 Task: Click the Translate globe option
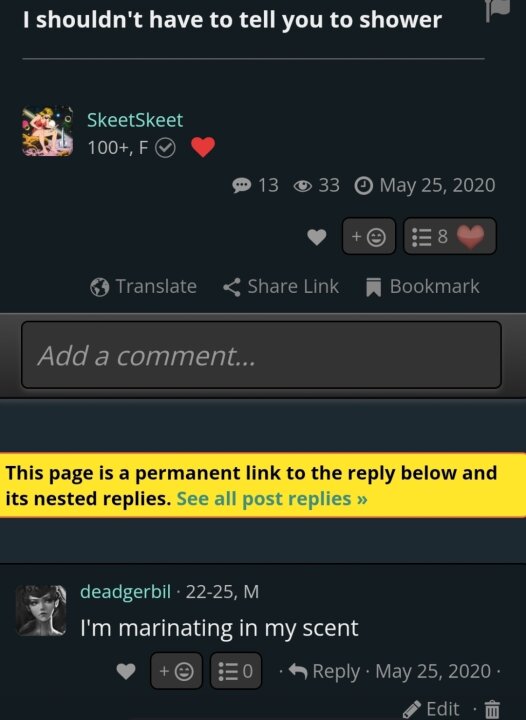pyautogui.click(x=144, y=287)
